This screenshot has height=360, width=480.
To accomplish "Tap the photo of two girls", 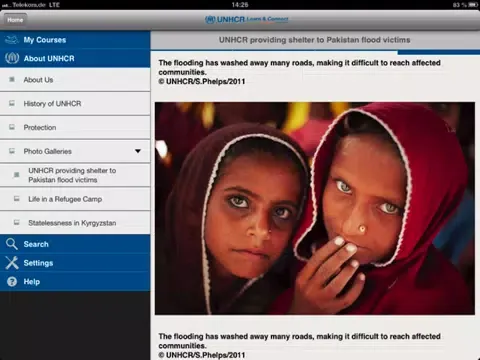I will pyautogui.click(x=315, y=208).
